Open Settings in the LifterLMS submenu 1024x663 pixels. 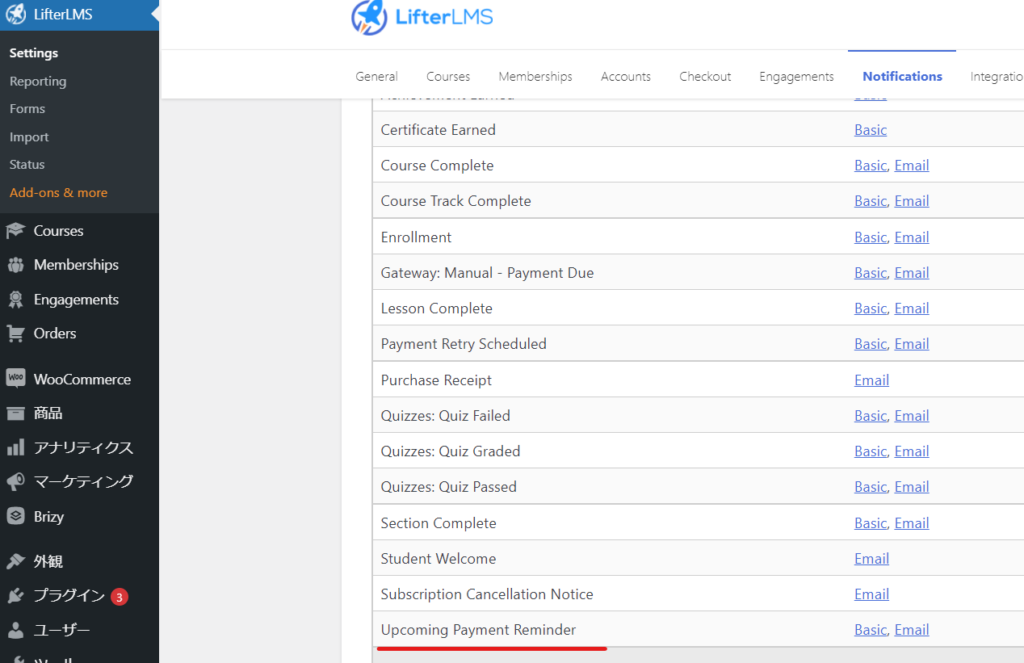tap(34, 53)
